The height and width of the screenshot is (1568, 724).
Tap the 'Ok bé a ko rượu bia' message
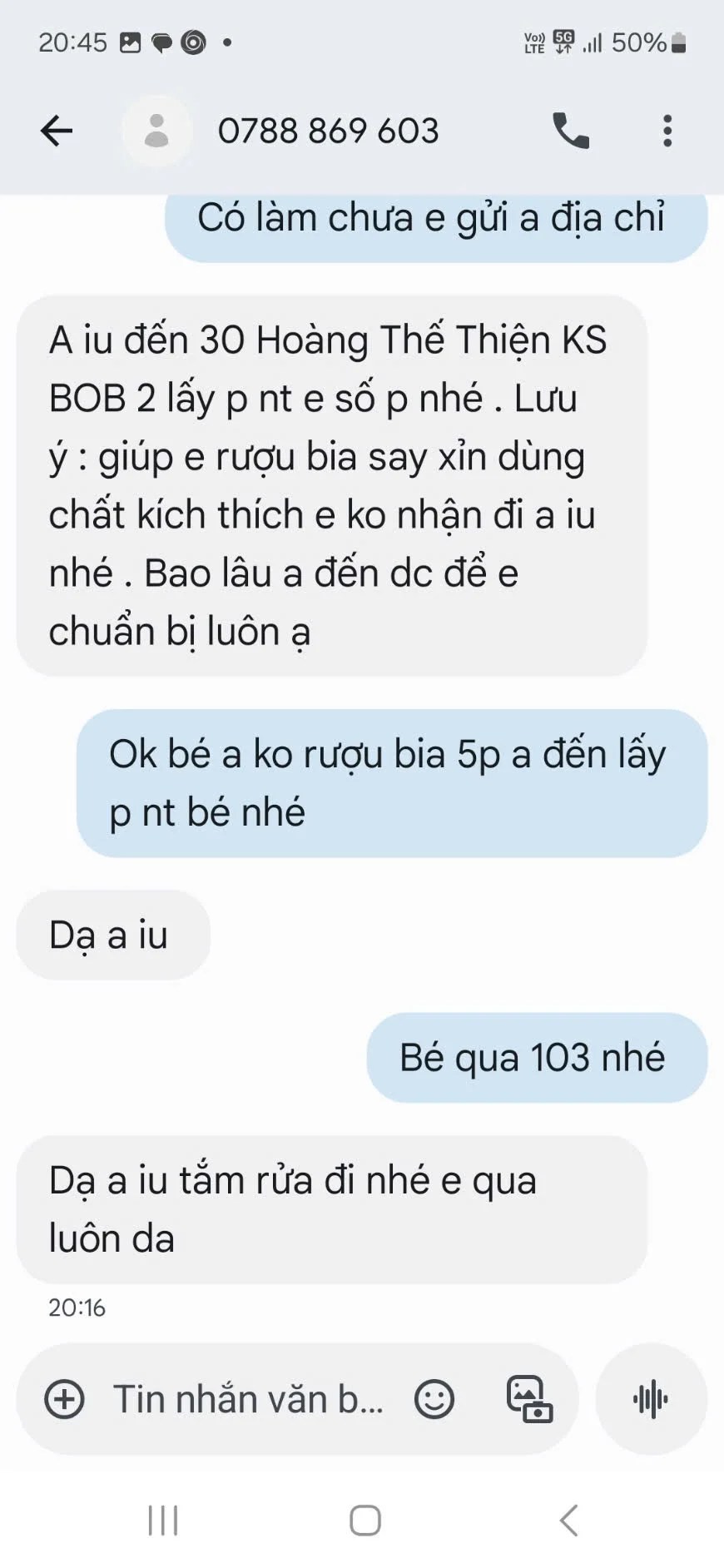[392, 783]
